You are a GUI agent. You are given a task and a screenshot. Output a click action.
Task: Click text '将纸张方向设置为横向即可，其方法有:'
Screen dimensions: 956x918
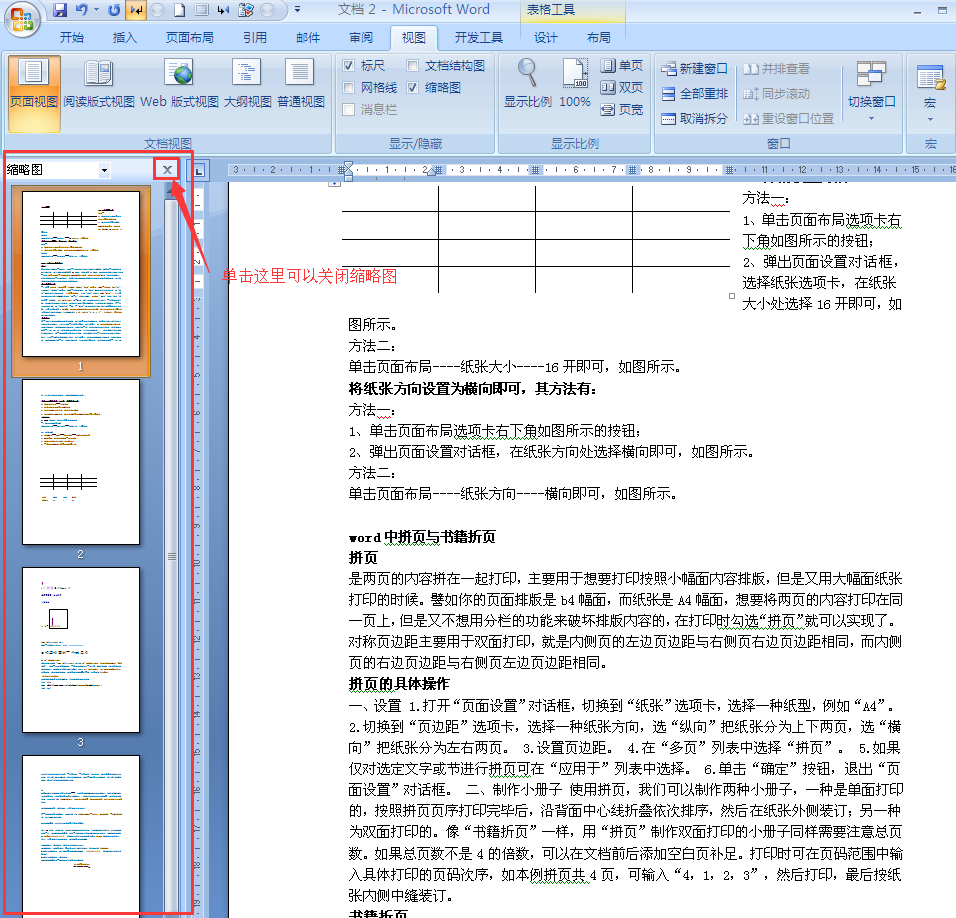[x=473, y=389]
